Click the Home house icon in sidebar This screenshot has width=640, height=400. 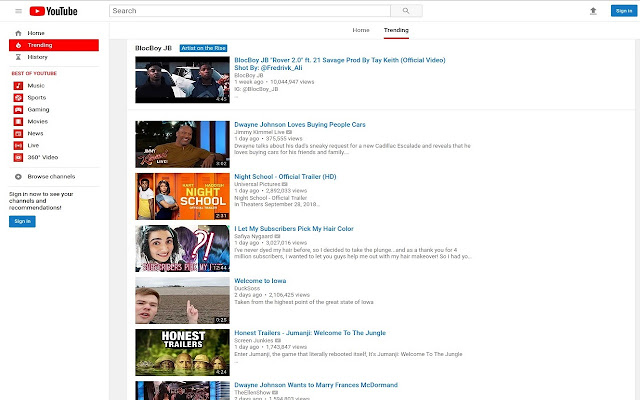click(x=18, y=33)
